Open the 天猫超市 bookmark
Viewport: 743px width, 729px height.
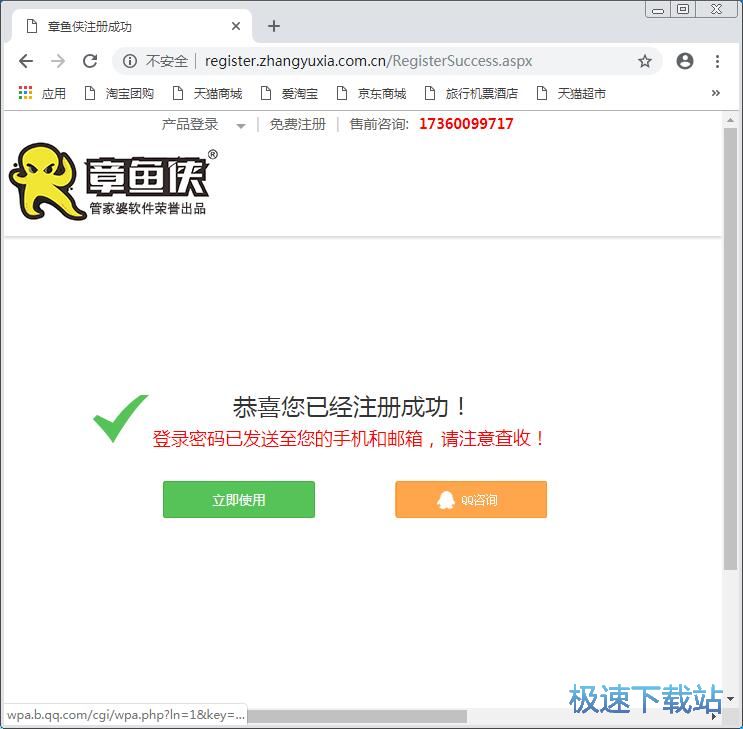tap(571, 93)
